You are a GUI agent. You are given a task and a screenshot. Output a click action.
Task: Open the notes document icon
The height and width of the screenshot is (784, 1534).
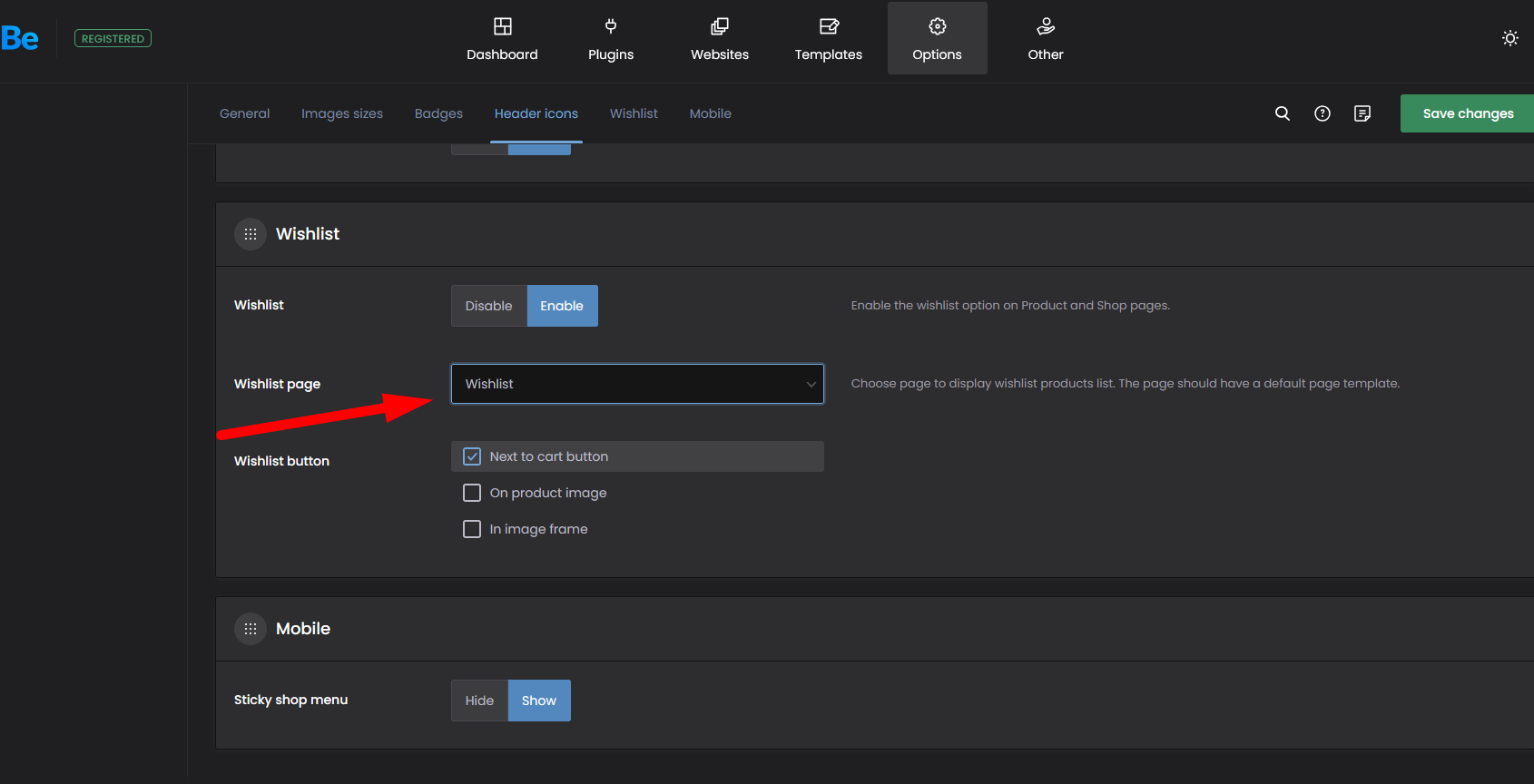(1362, 113)
